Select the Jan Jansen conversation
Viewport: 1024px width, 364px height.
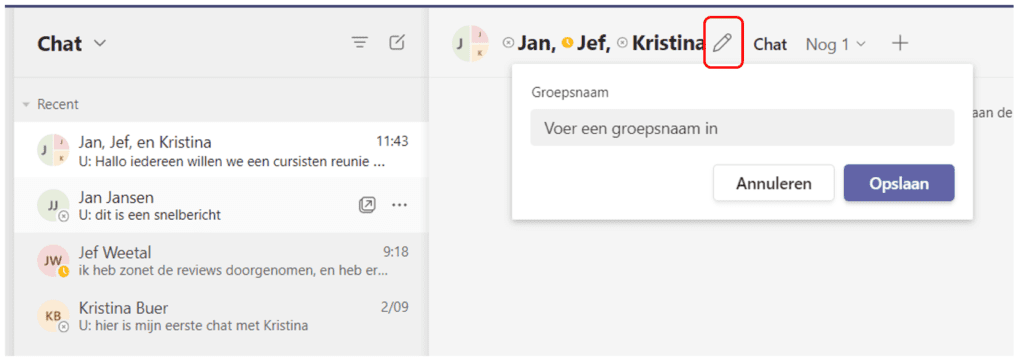221,205
